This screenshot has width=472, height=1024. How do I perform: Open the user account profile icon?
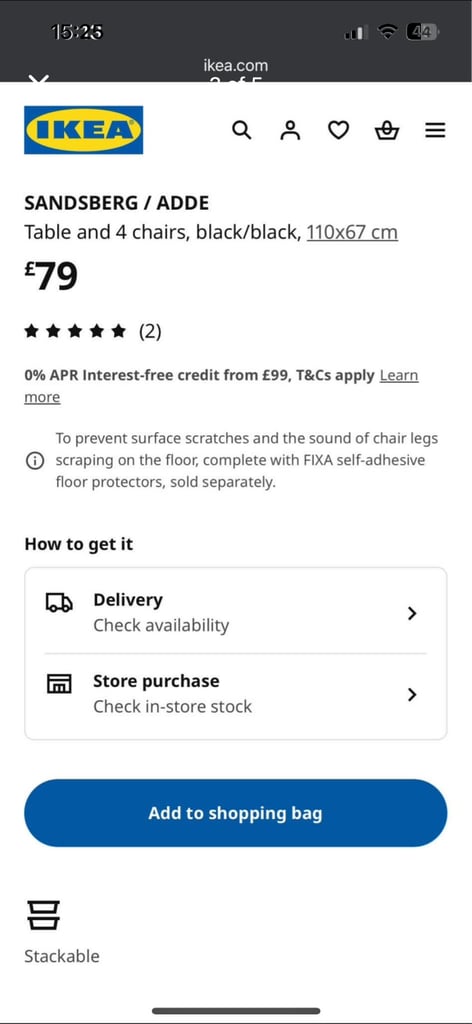[290, 131]
